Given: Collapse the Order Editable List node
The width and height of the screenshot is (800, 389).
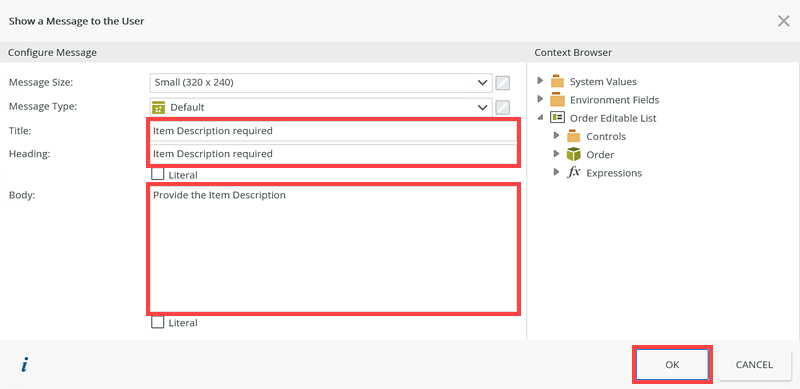Looking at the screenshot, I should pyautogui.click(x=540, y=118).
